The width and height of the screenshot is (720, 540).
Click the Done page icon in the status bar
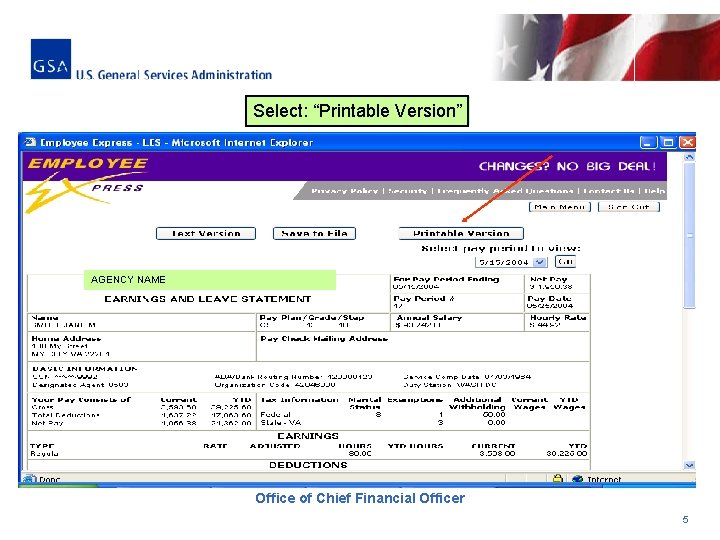(x=30, y=479)
